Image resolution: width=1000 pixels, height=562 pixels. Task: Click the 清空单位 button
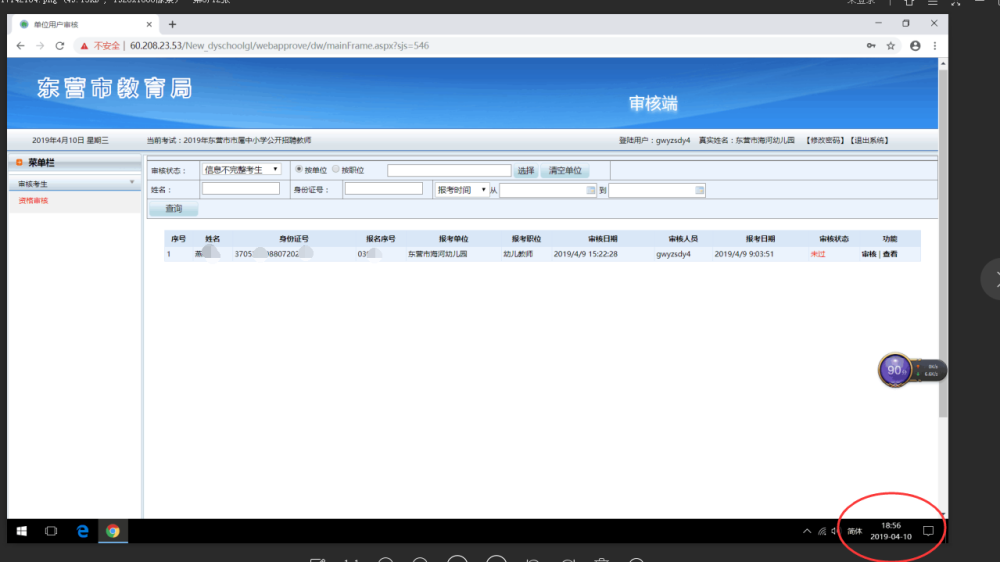tap(565, 170)
